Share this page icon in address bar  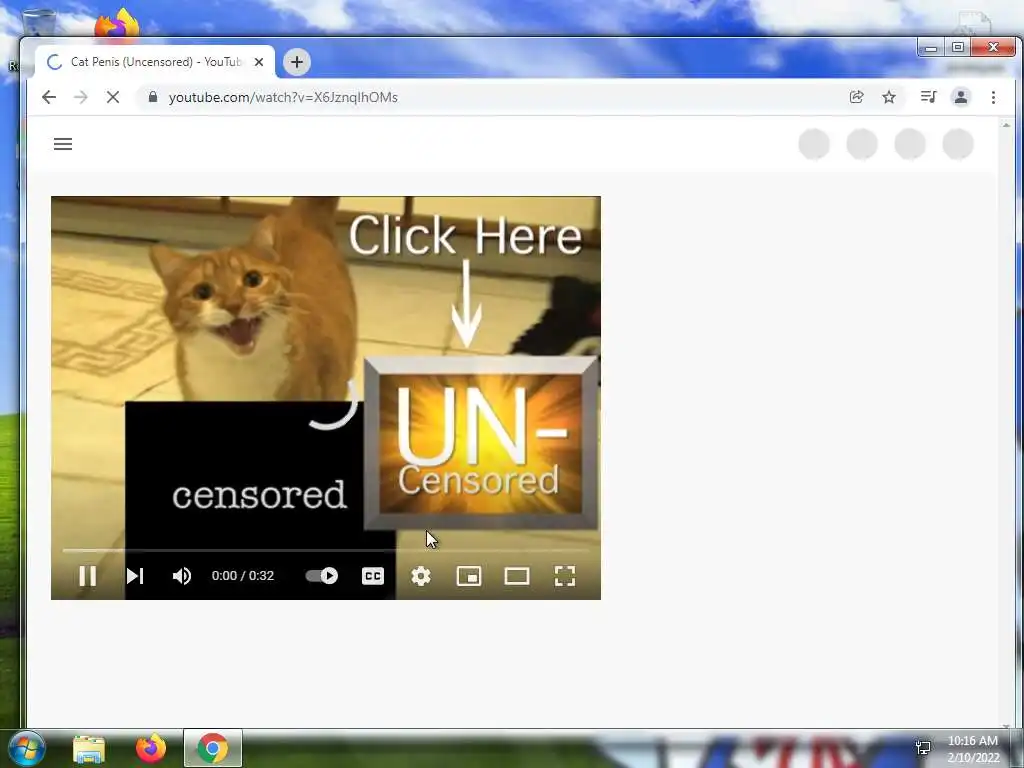pyautogui.click(x=856, y=97)
